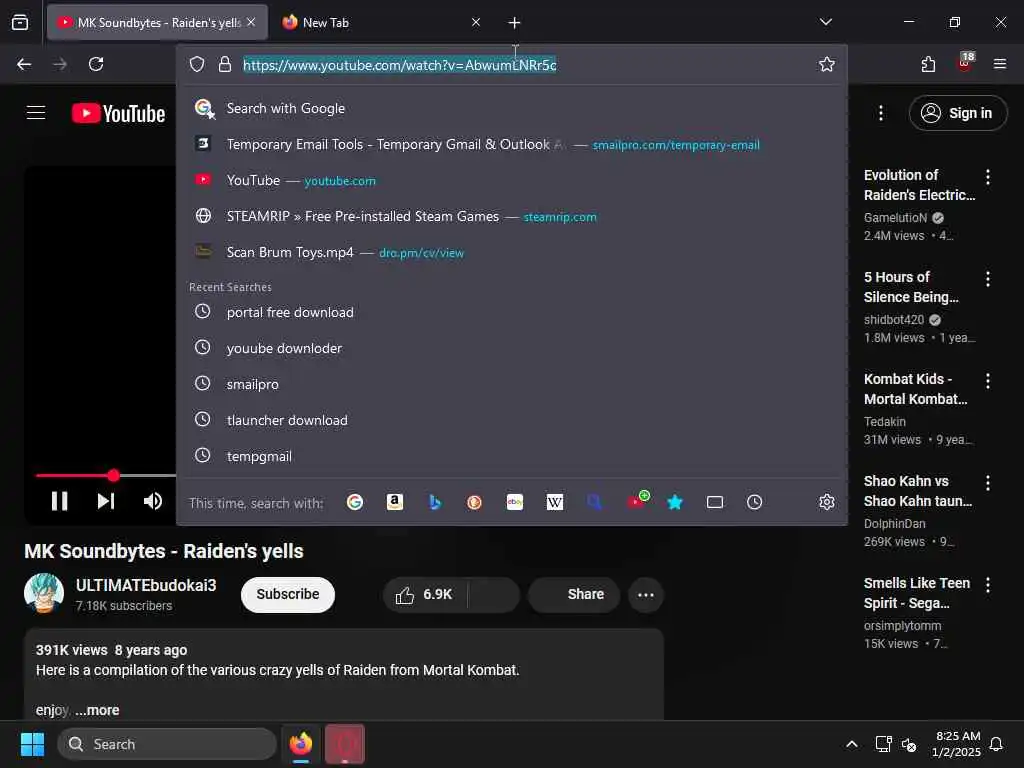Open tracking protection shield icon

tap(197, 64)
